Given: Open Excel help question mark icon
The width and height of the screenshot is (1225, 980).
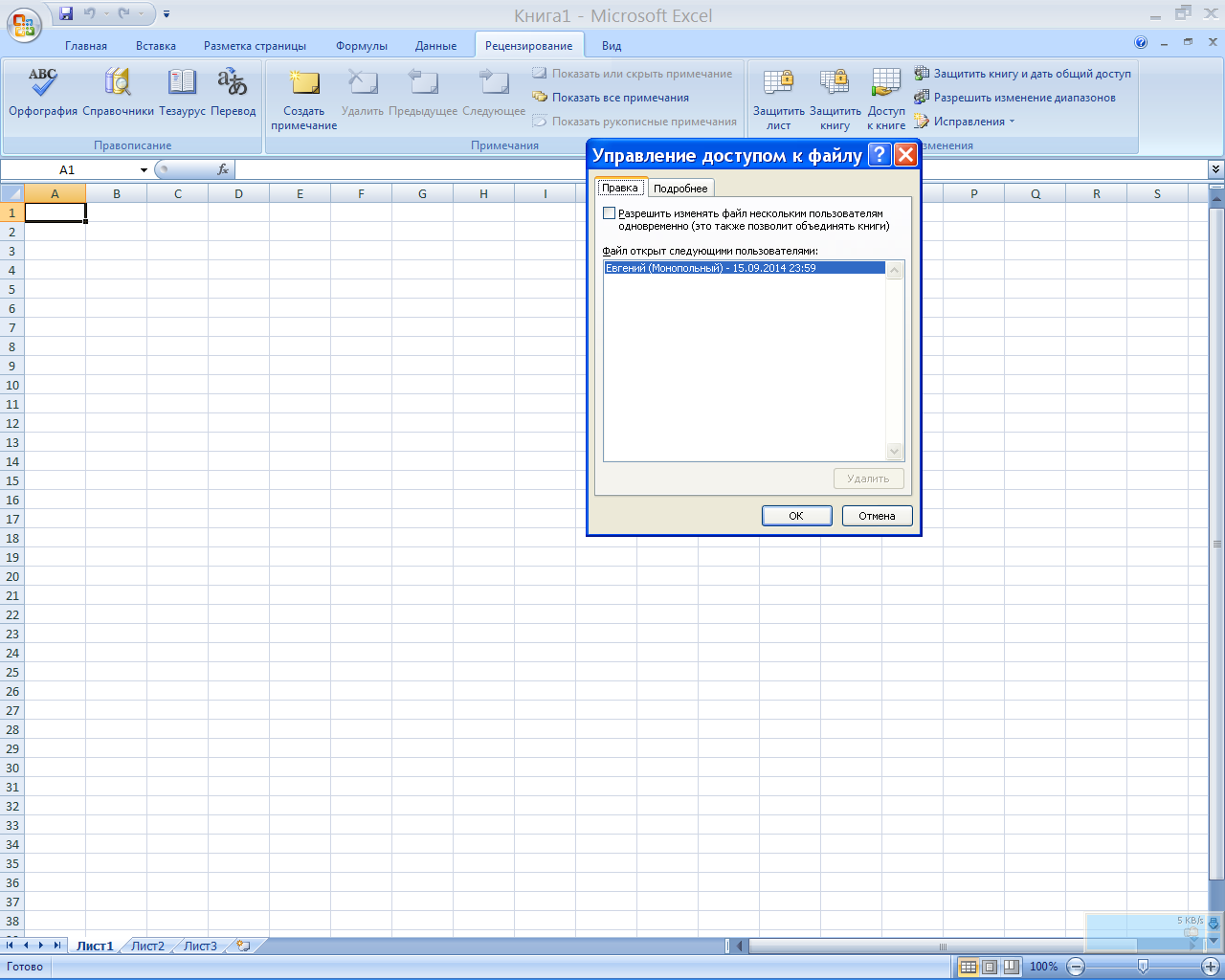Looking at the screenshot, I should point(1141,43).
